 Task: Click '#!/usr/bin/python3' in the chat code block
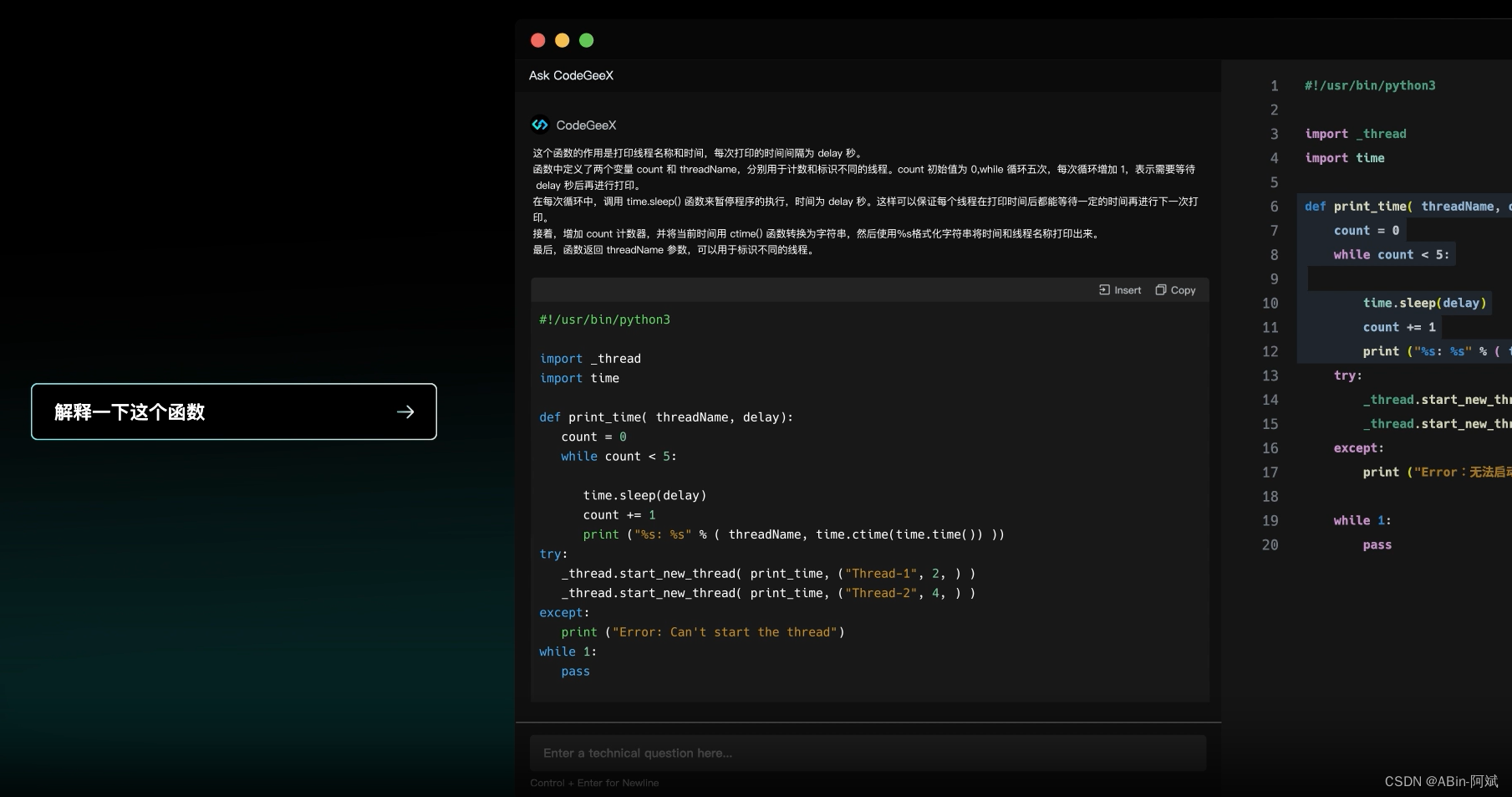point(604,319)
